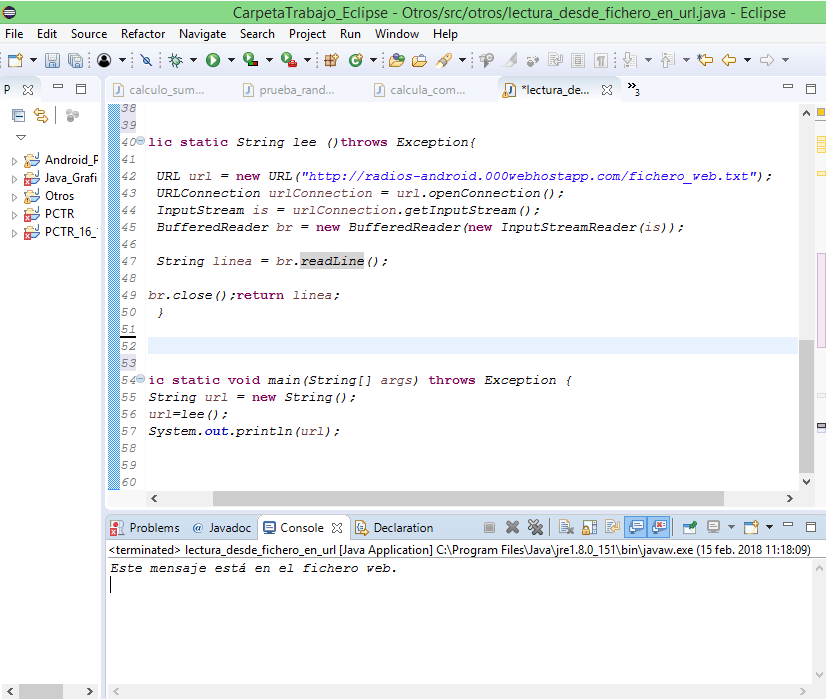The image size is (826, 699).
Task: Expand the PCTR project node
Action: pos(14,214)
